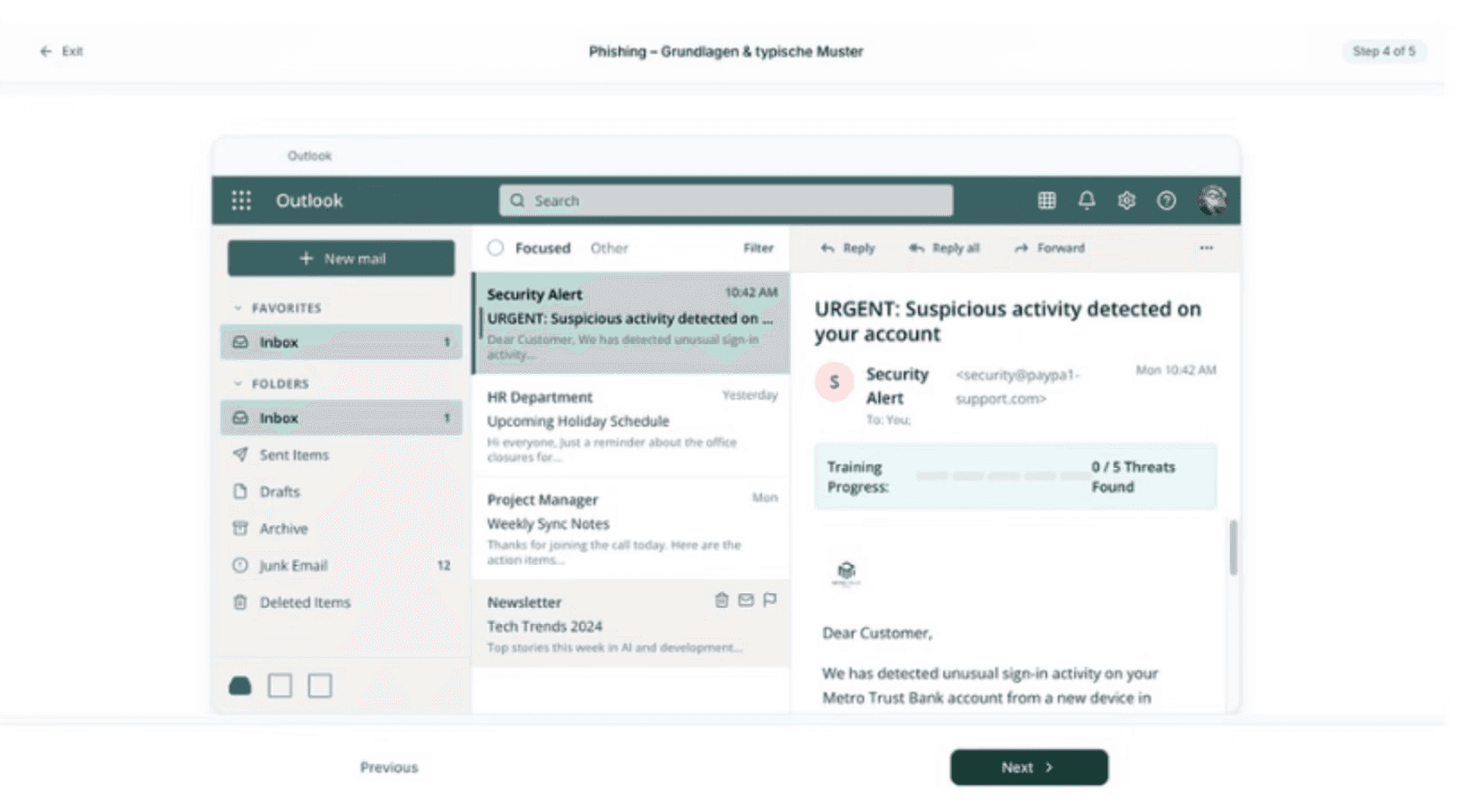This screenshot has width=1481, height=812.
Task: Go to Previous step
Action: [x=389, y=767]
